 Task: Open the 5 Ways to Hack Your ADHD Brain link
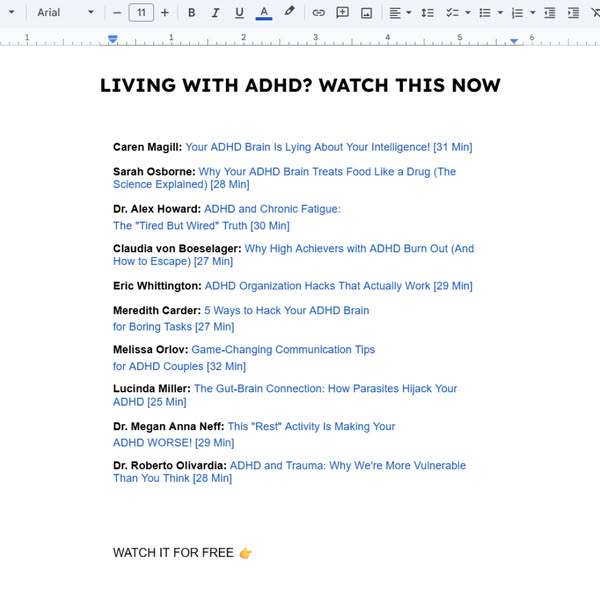coord(287,310)
